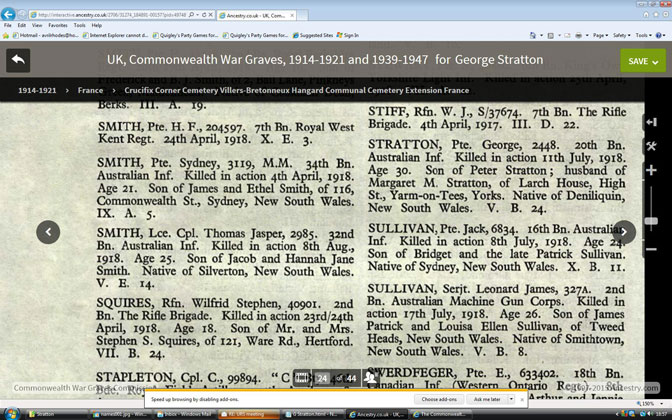Open the browser Home icon at top right
The image size is (672, 420).
pyautogui.click(x=646, y=14)
